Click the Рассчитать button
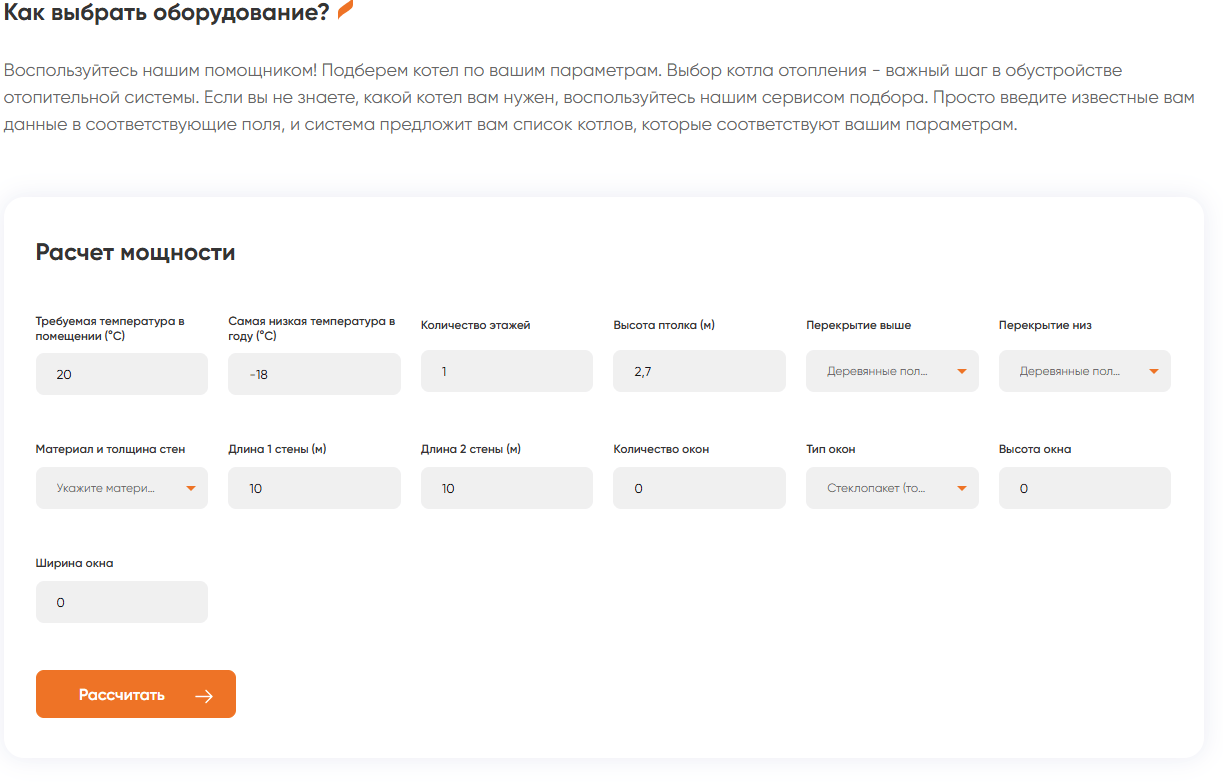 pos(136,694)
